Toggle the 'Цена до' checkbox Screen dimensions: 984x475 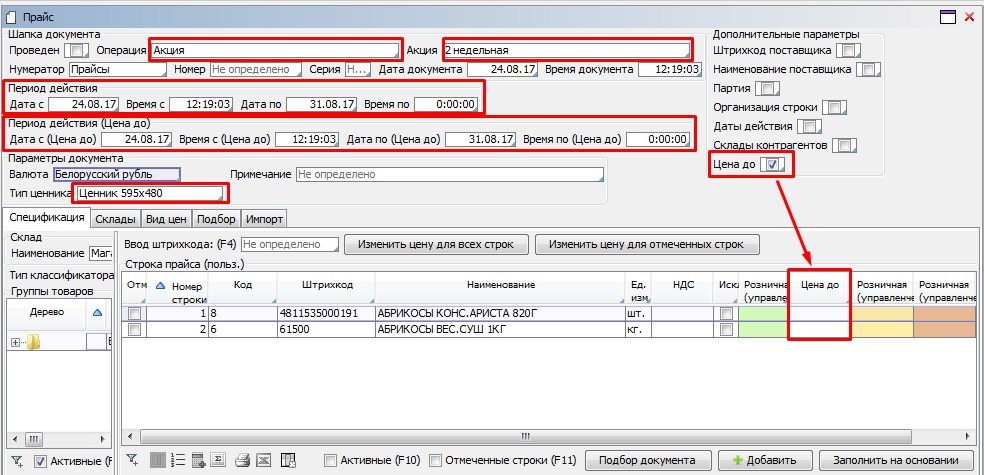click(774, 164)
